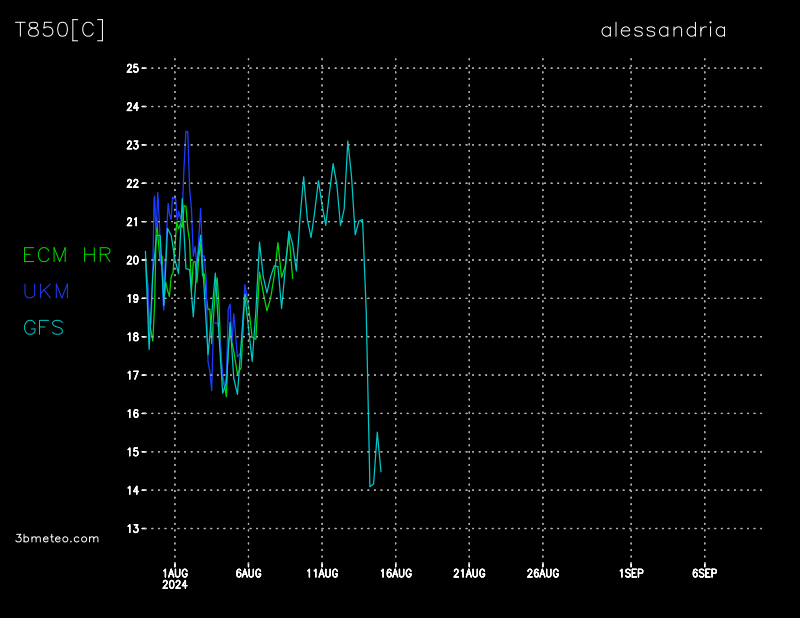
Task: Click the GFS line's lowest point near 14
Action: 370,486
